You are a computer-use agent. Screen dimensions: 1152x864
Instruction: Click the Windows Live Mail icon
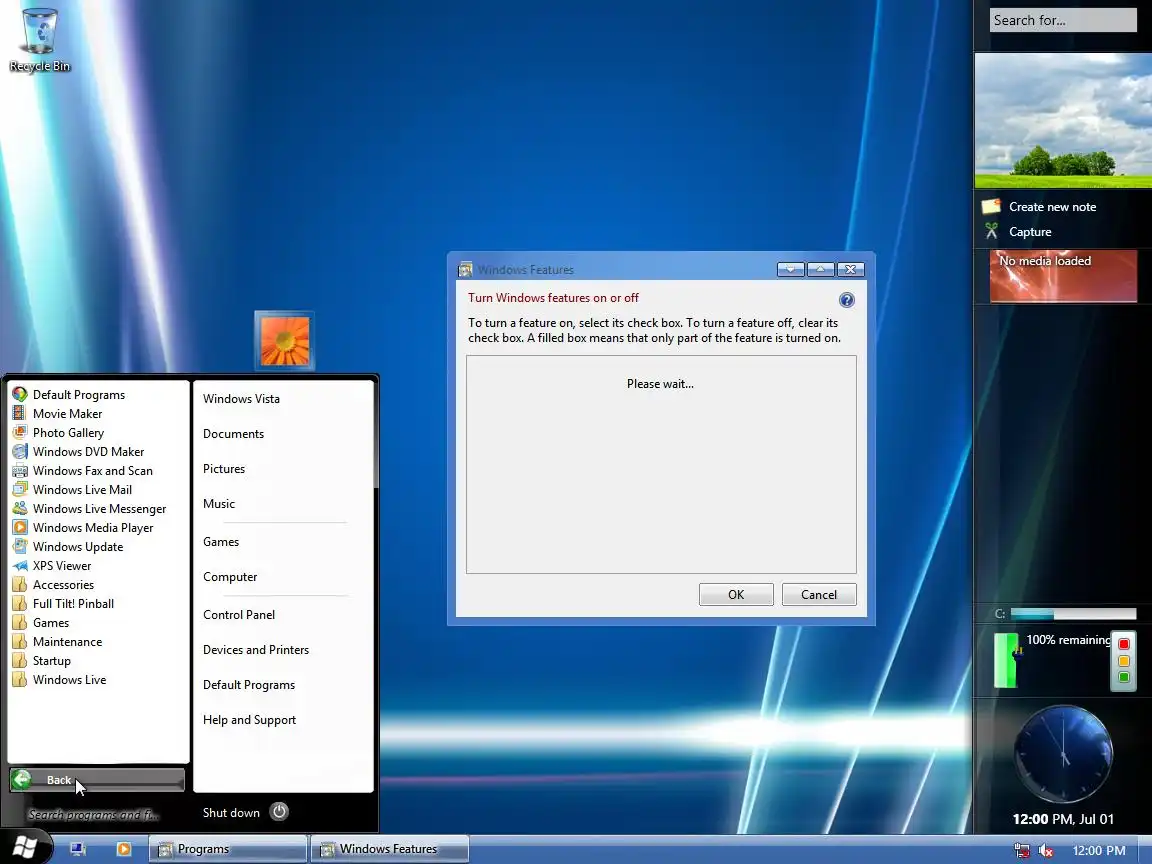pos(20,489)
